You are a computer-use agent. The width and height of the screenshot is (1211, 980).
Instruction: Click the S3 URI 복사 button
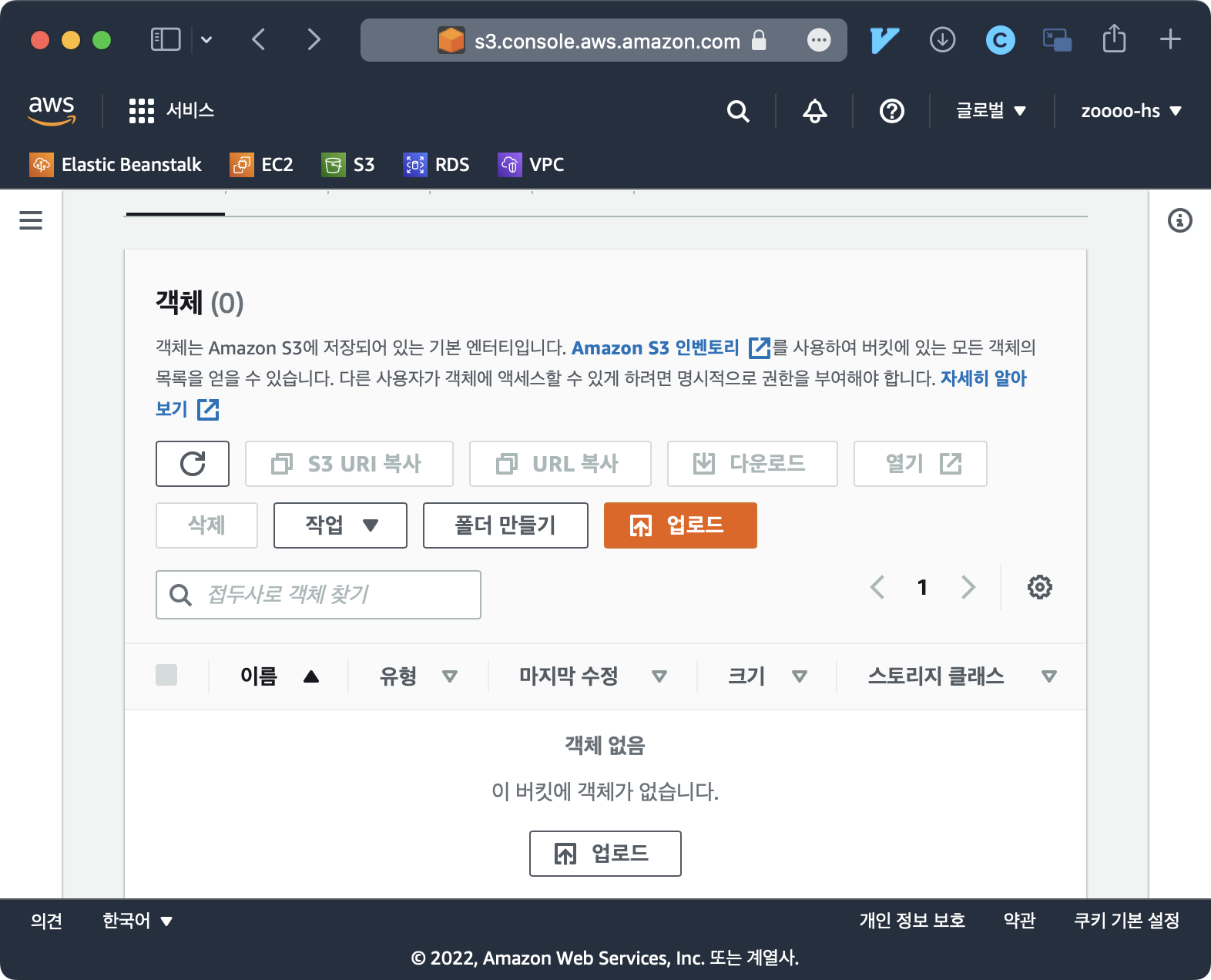[349, 464]
